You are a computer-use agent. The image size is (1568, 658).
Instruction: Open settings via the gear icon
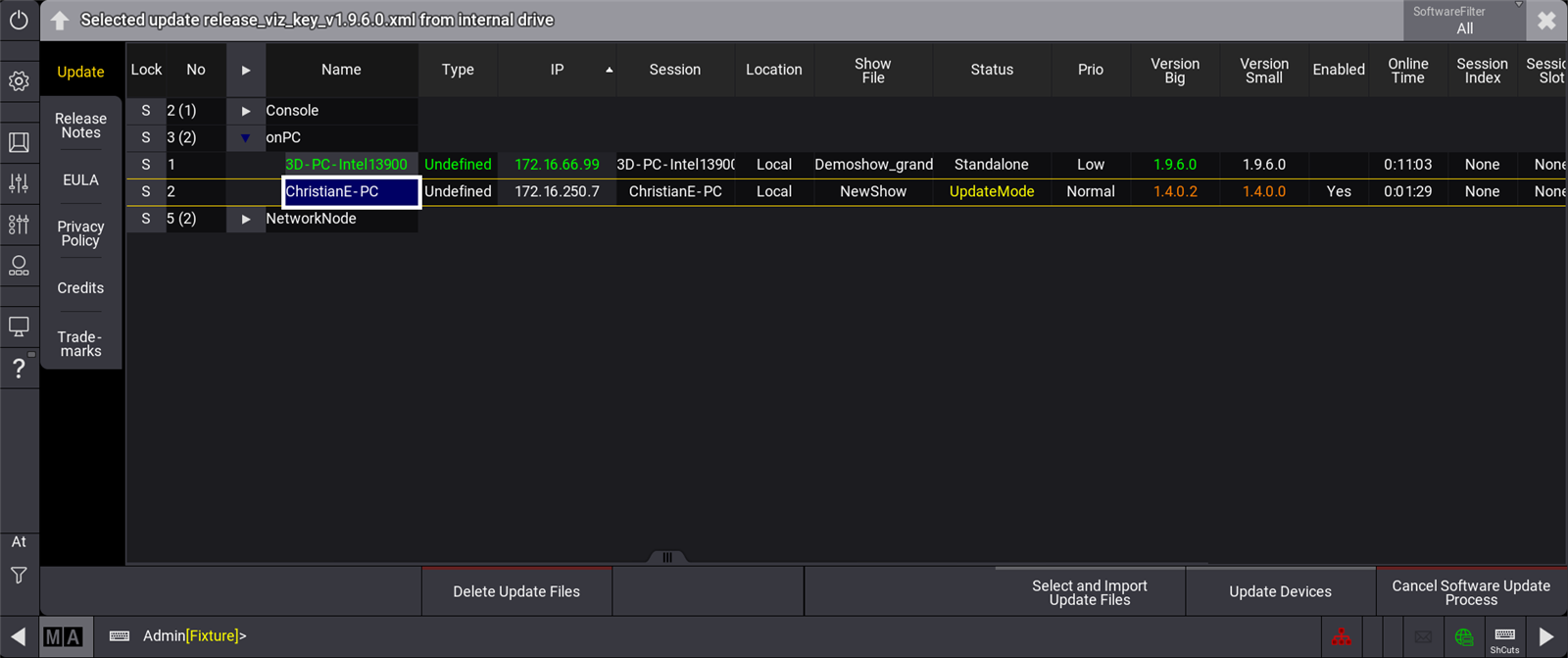coord(19,81)
